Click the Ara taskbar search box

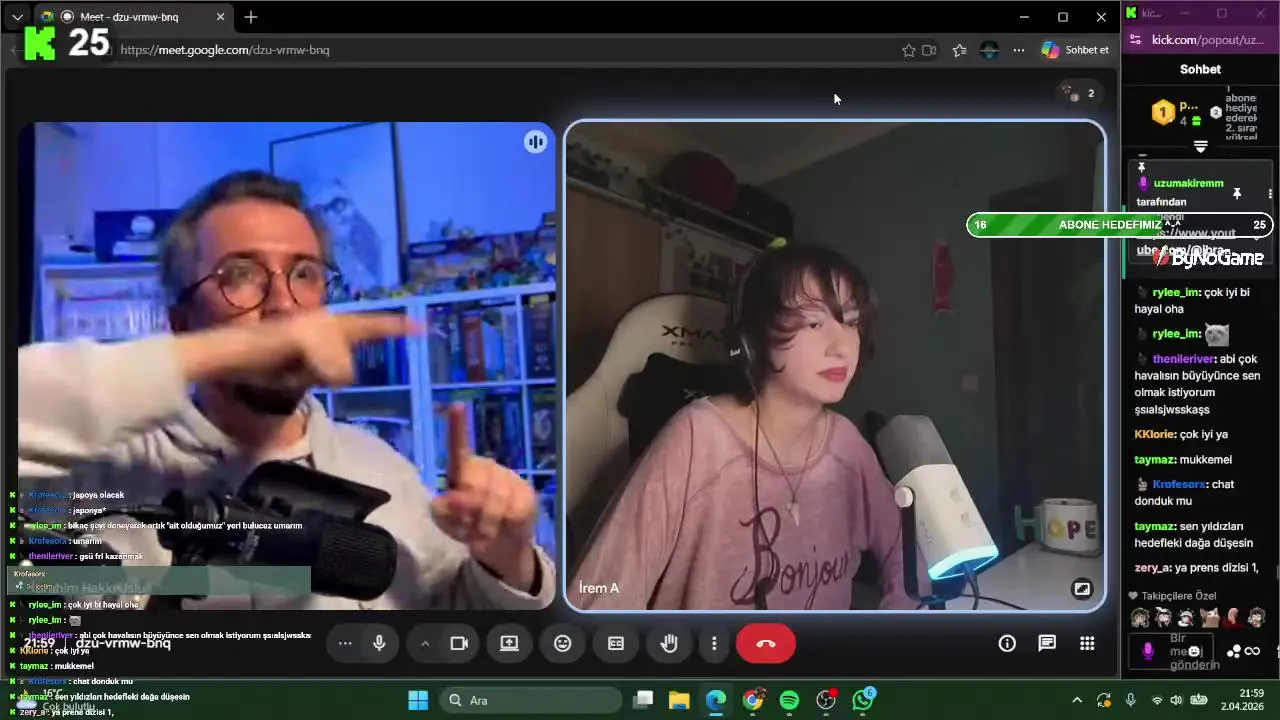(531, 700)
